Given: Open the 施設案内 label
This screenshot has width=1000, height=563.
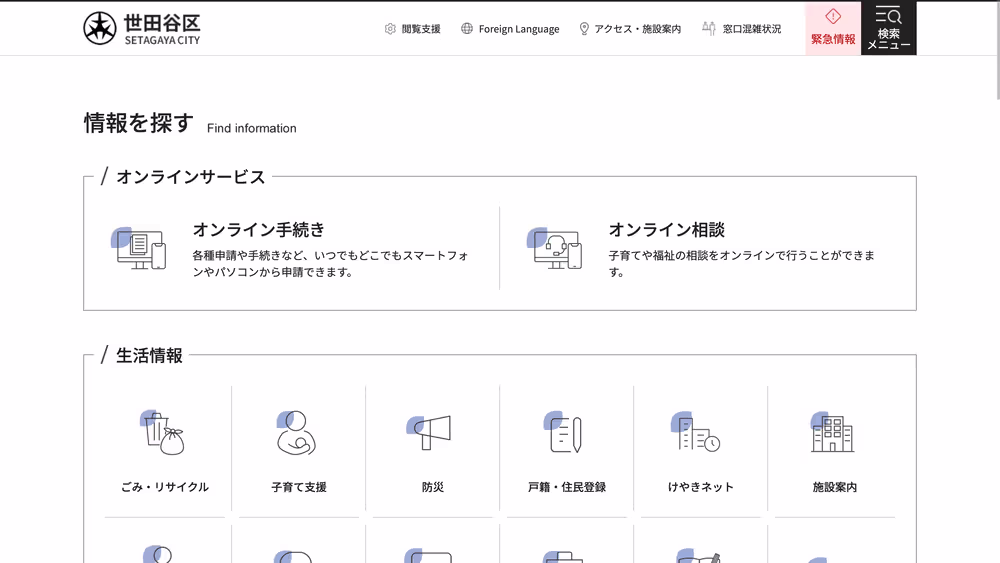Looking at the screenshot, I should pos(834,487).
